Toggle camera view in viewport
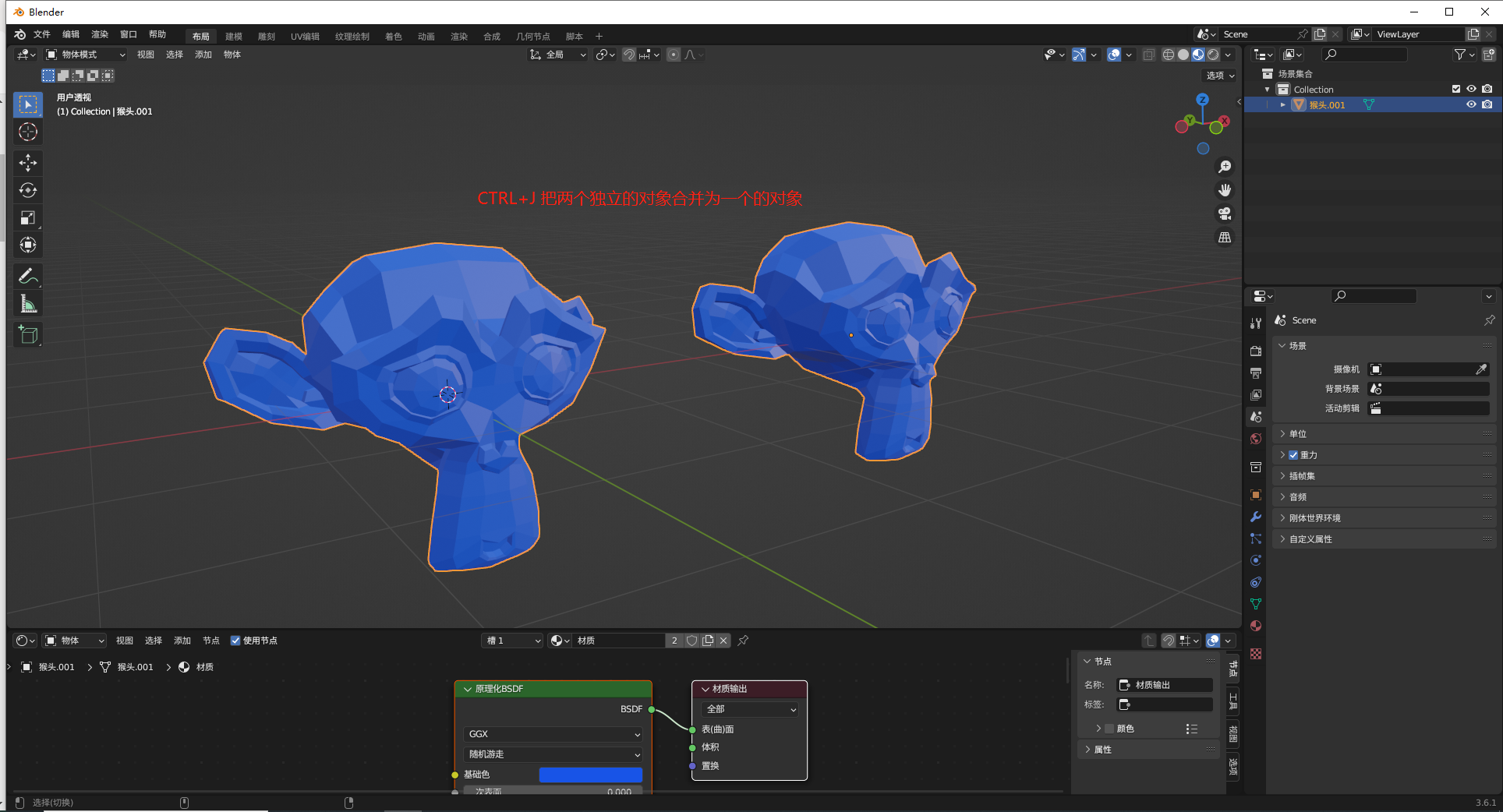Screen dimensions: 1503x812 pos(1225,214)
